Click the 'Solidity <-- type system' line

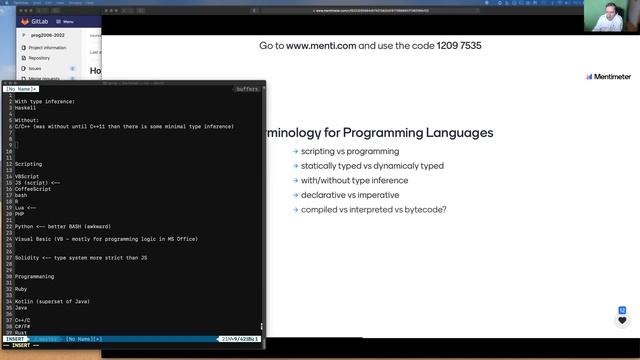(81, 258)
